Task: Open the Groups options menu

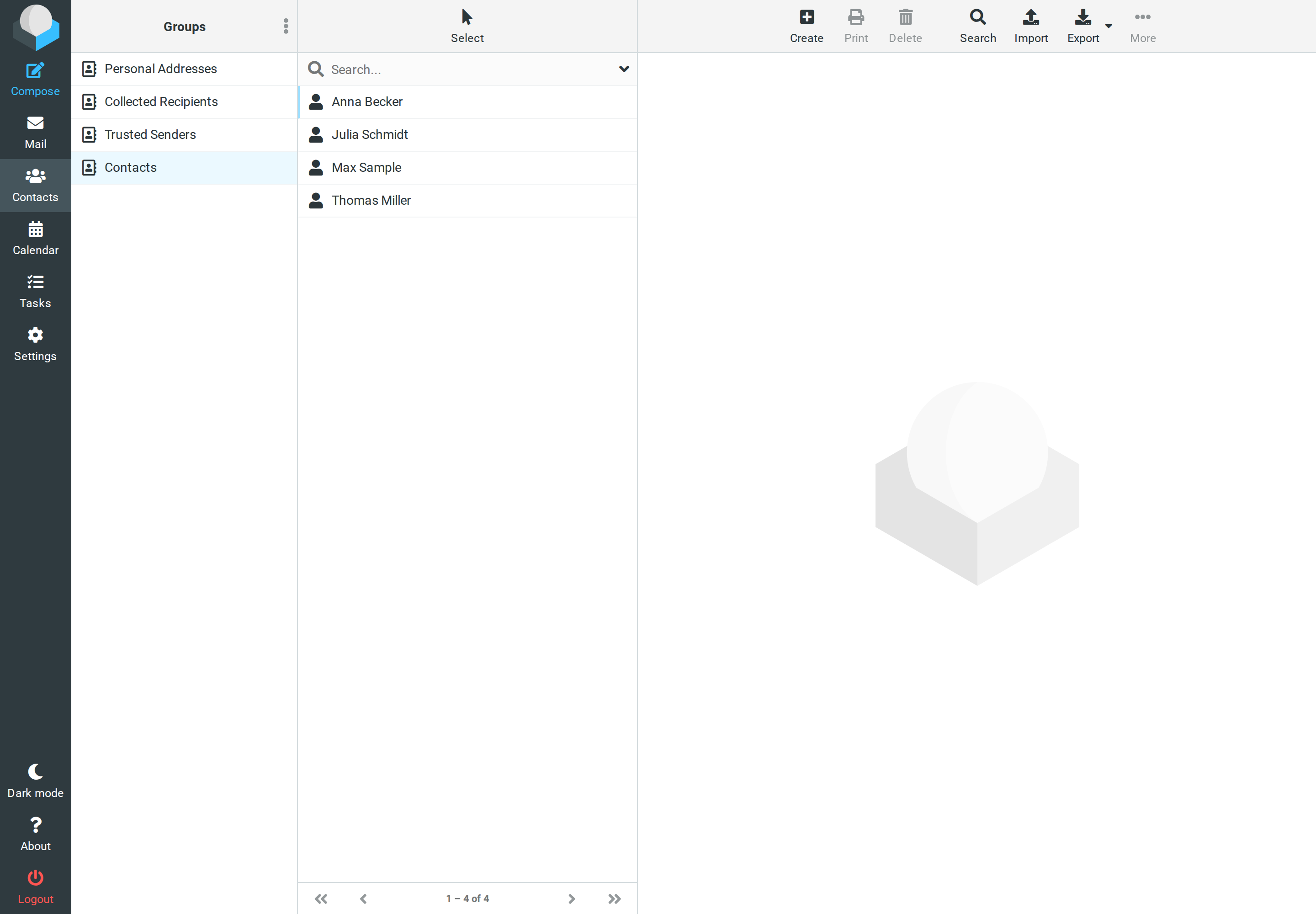Action: pyautogui.click(x=286, y=27)
